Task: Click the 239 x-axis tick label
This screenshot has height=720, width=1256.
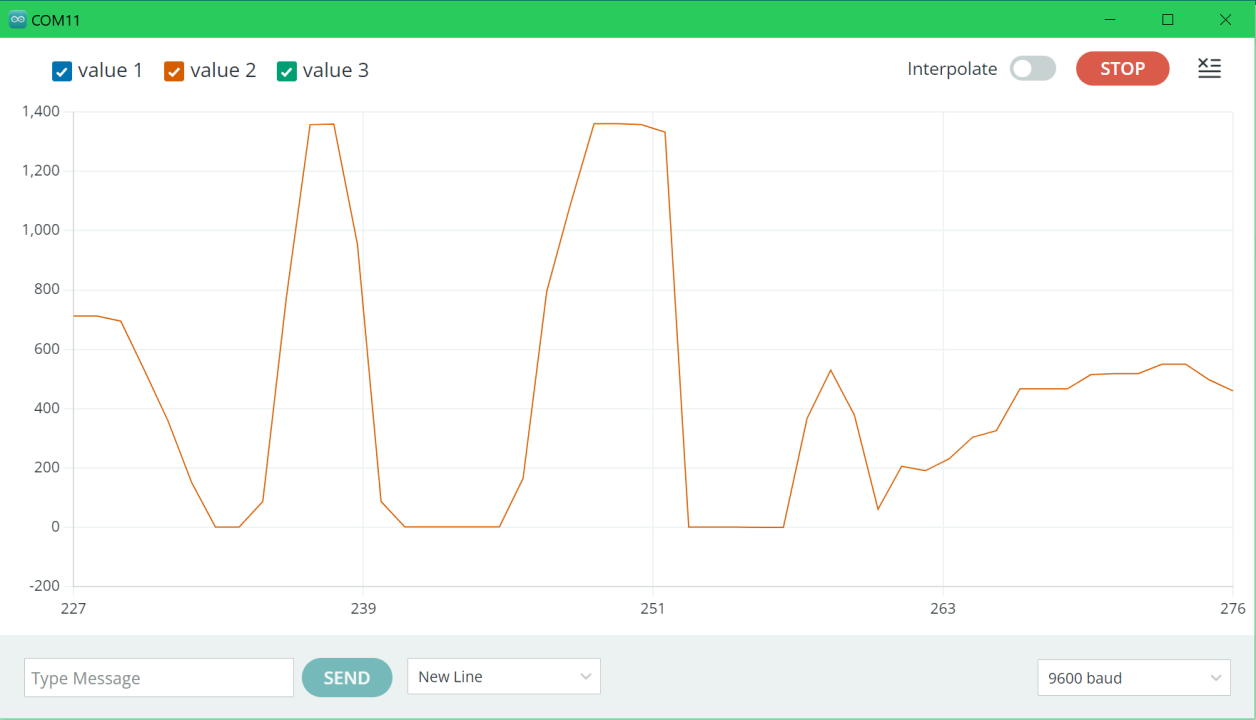Action: 363,609
